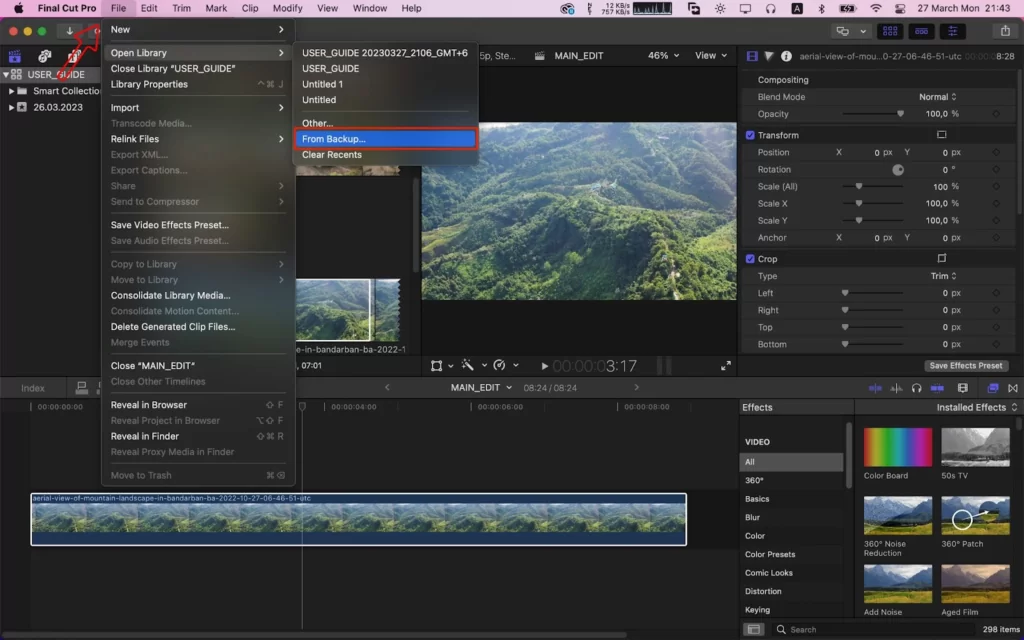The height and width of the screenshot is (640, 1024).
Task: Click the Share export icon in toolbar
Action: coord(1005,31)
